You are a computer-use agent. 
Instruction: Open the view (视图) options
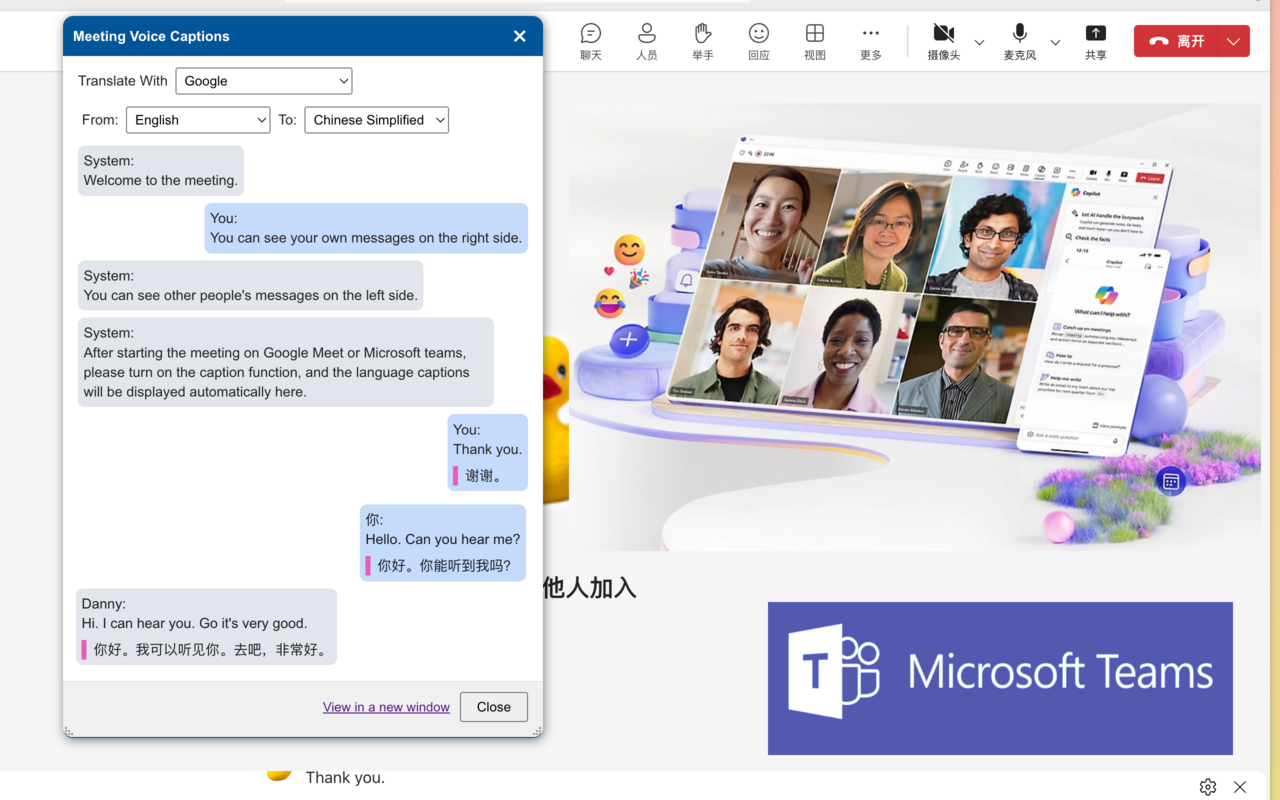click(x=815, y=42)
